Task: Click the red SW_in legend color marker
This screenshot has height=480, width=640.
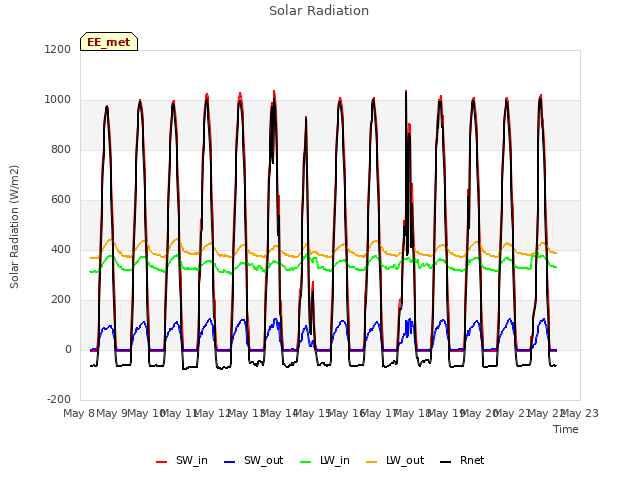Action: pyautogui.click(x=162, y=462)
